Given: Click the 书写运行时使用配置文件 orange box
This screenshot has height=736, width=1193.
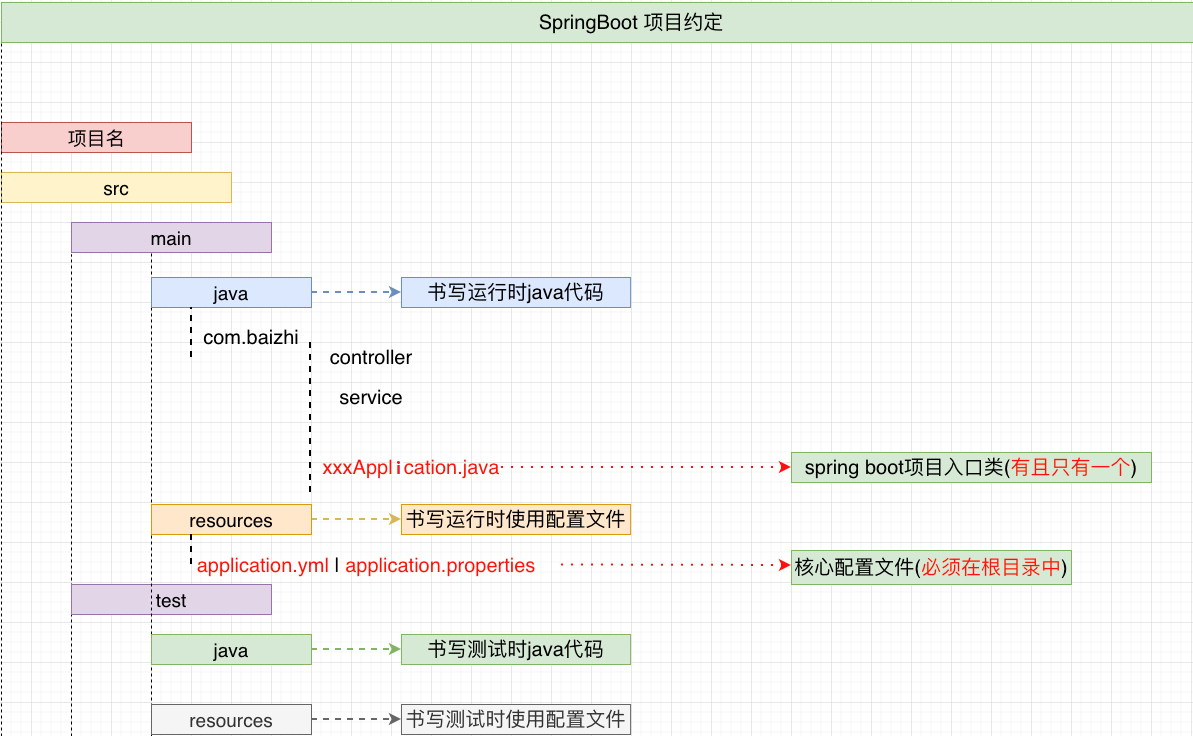Looking at the screenshot, I should click(513, 519).
